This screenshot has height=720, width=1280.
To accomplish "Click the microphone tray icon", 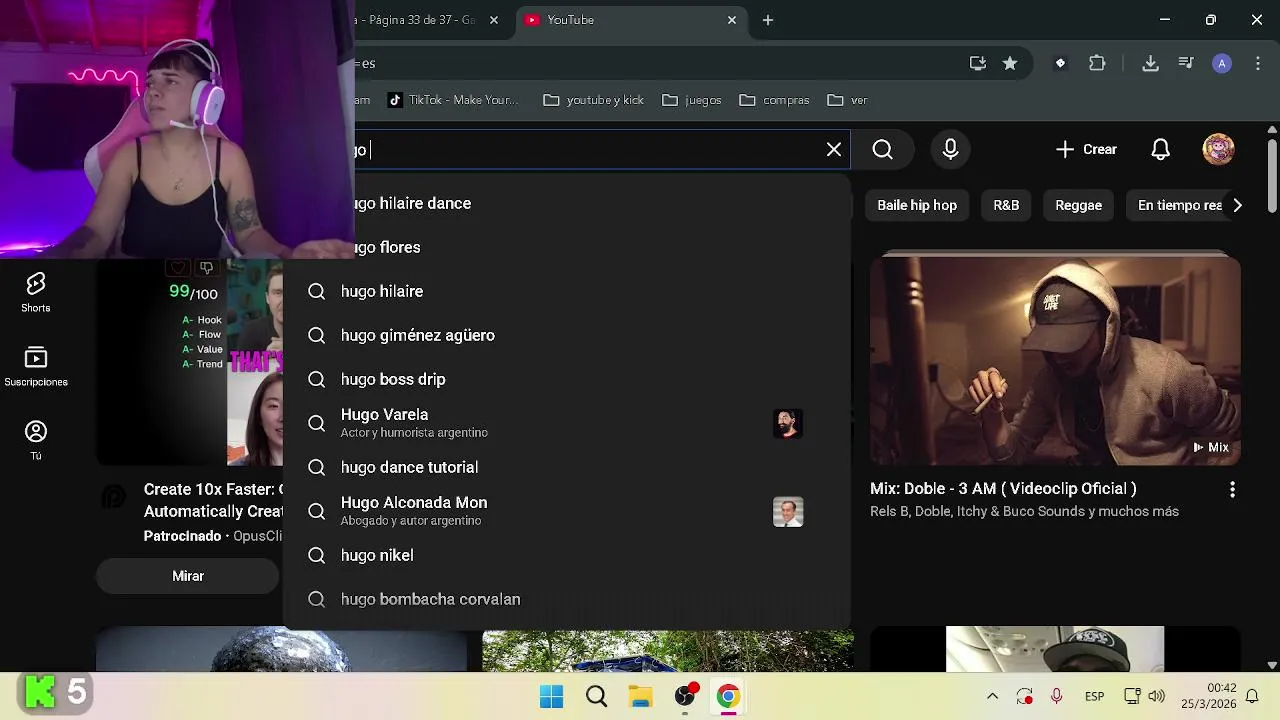I will click(x=1056, y=696).
